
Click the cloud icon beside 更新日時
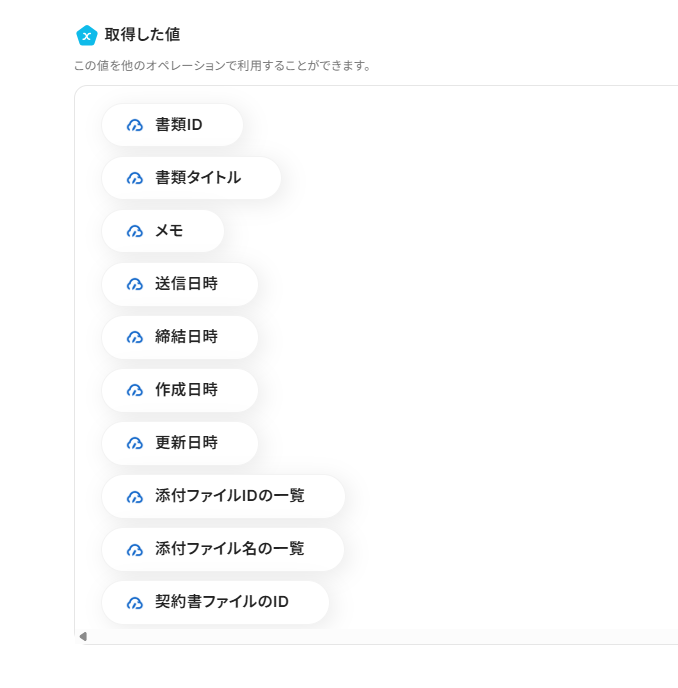(135, 443)
